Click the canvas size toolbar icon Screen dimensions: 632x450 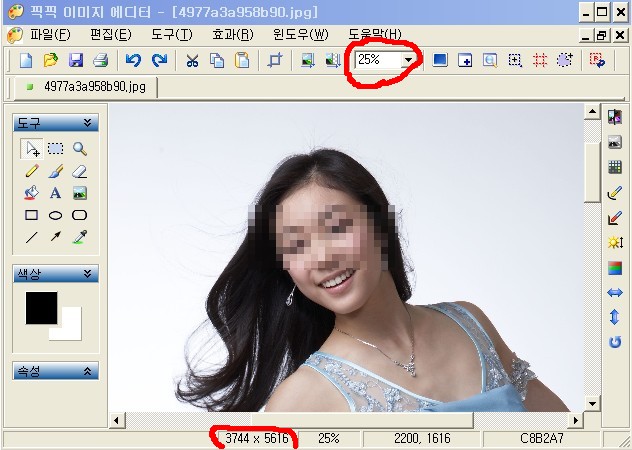[333, 60]
